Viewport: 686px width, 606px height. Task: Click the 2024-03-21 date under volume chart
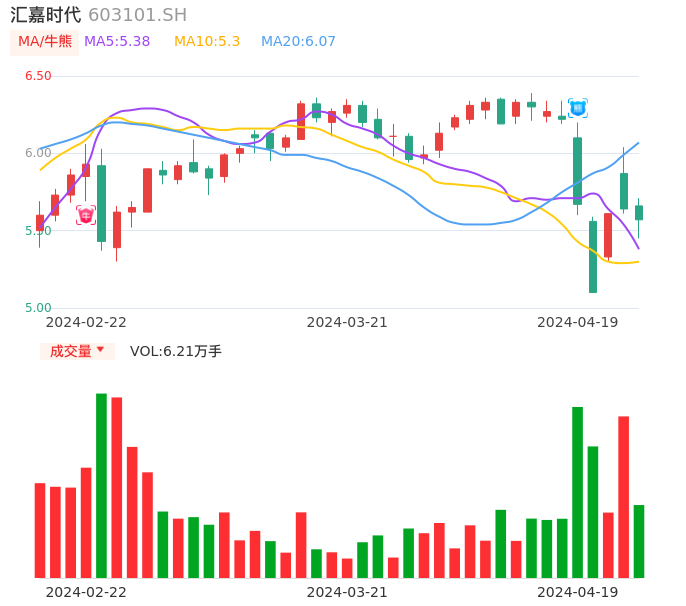click(347, 592)
